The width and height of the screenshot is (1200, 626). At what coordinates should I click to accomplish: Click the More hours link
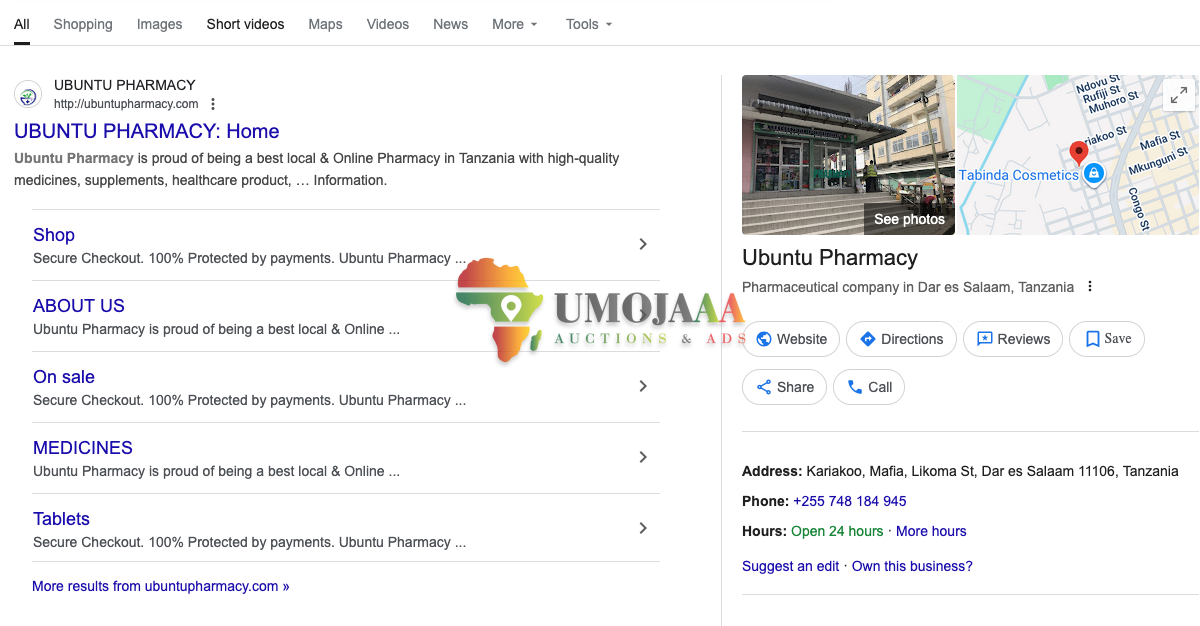click(931, 531)
